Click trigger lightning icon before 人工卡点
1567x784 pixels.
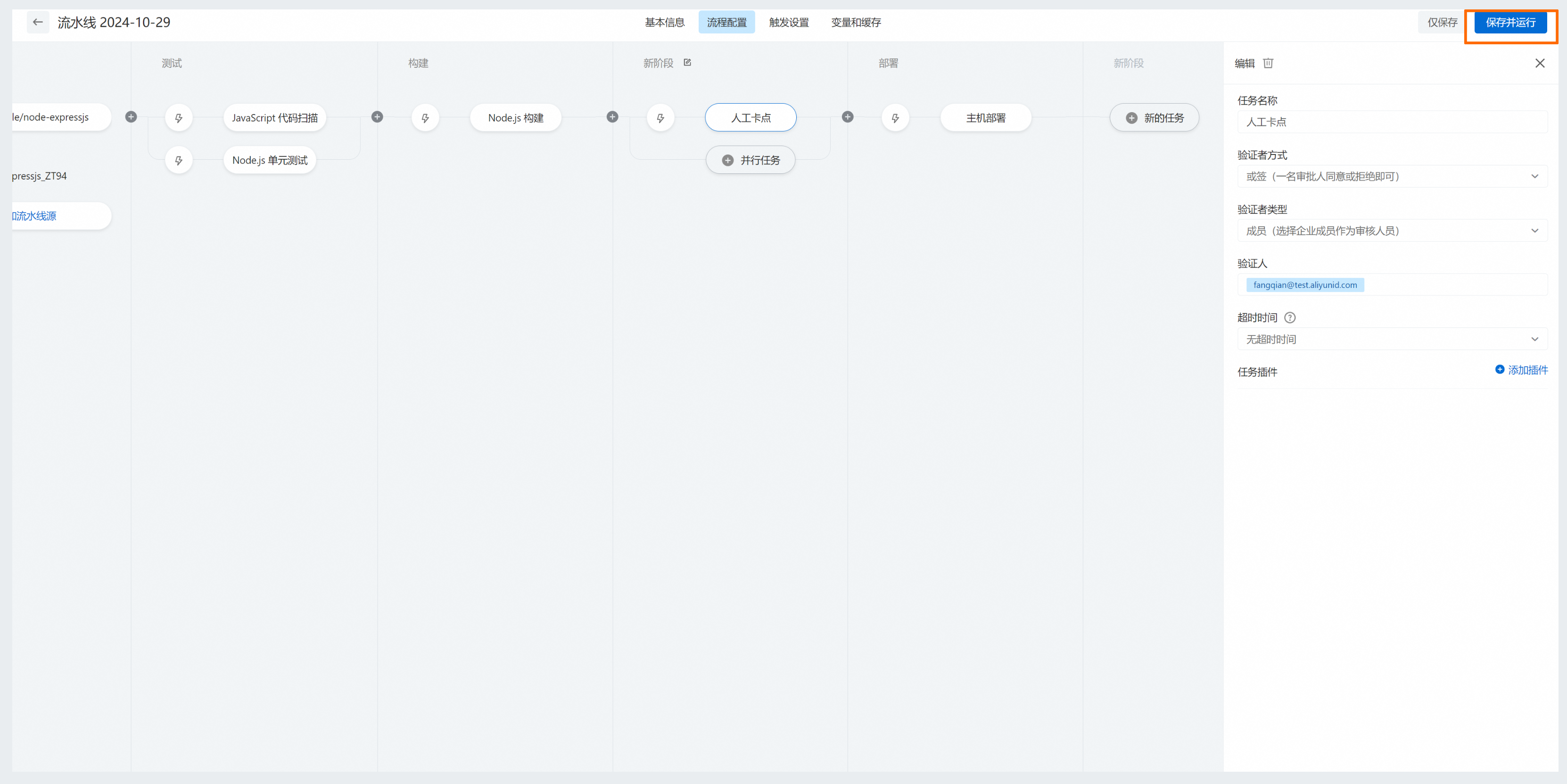coord(660,118)
